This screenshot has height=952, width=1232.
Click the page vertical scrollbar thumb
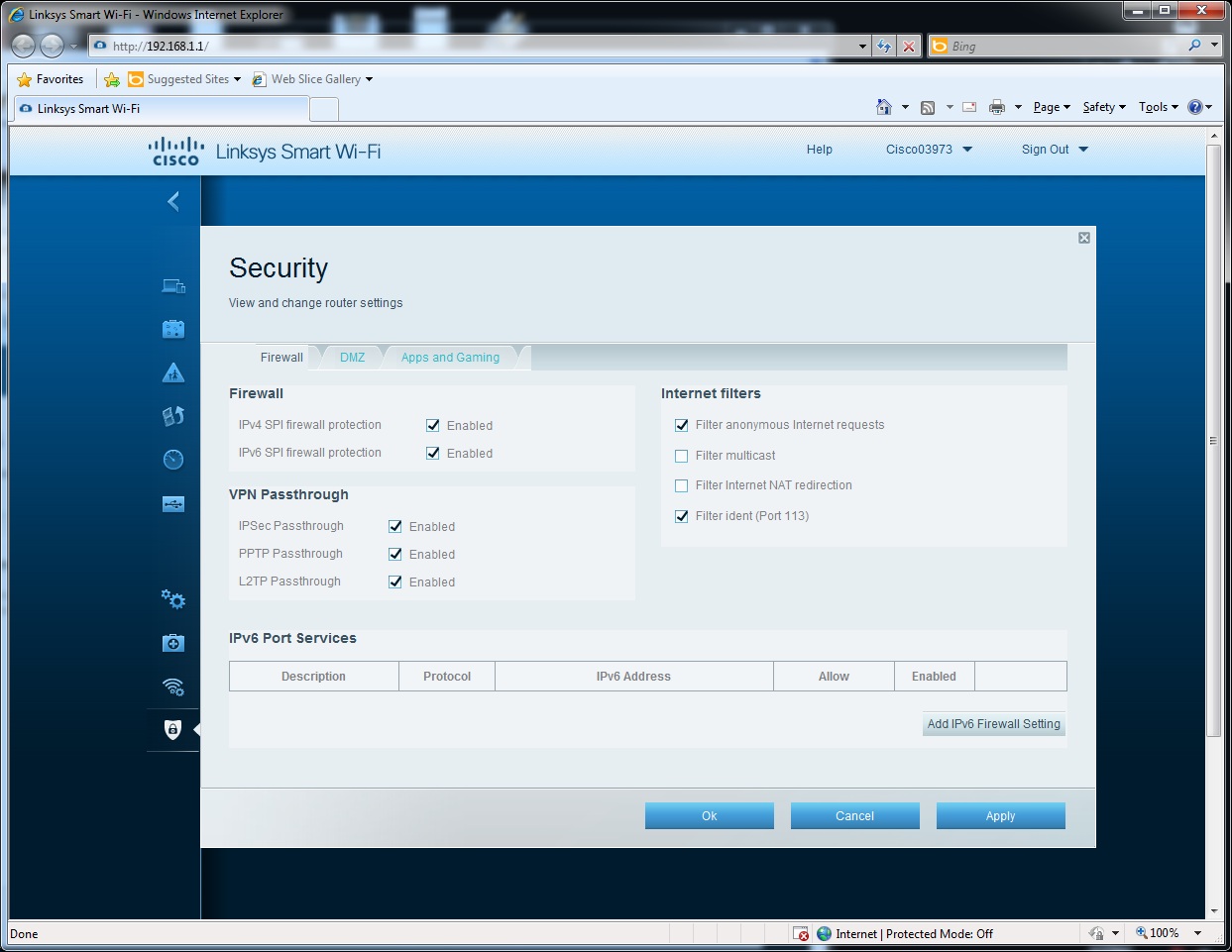point(1213,441)
